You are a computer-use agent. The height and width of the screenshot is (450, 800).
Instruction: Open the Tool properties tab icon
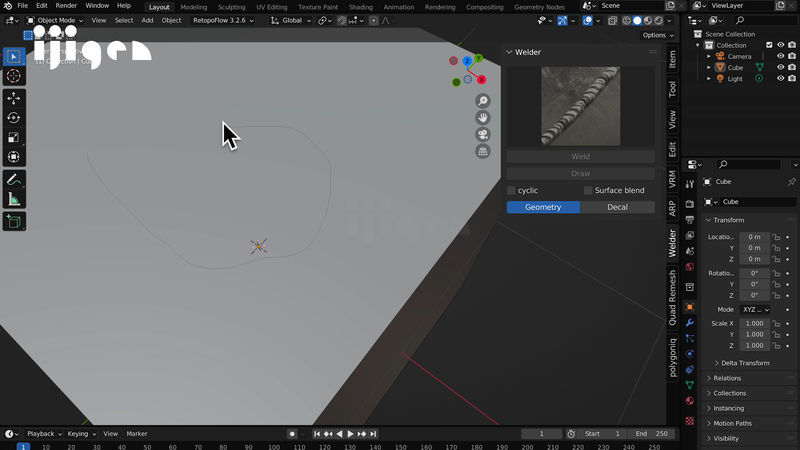pos(690,184)
